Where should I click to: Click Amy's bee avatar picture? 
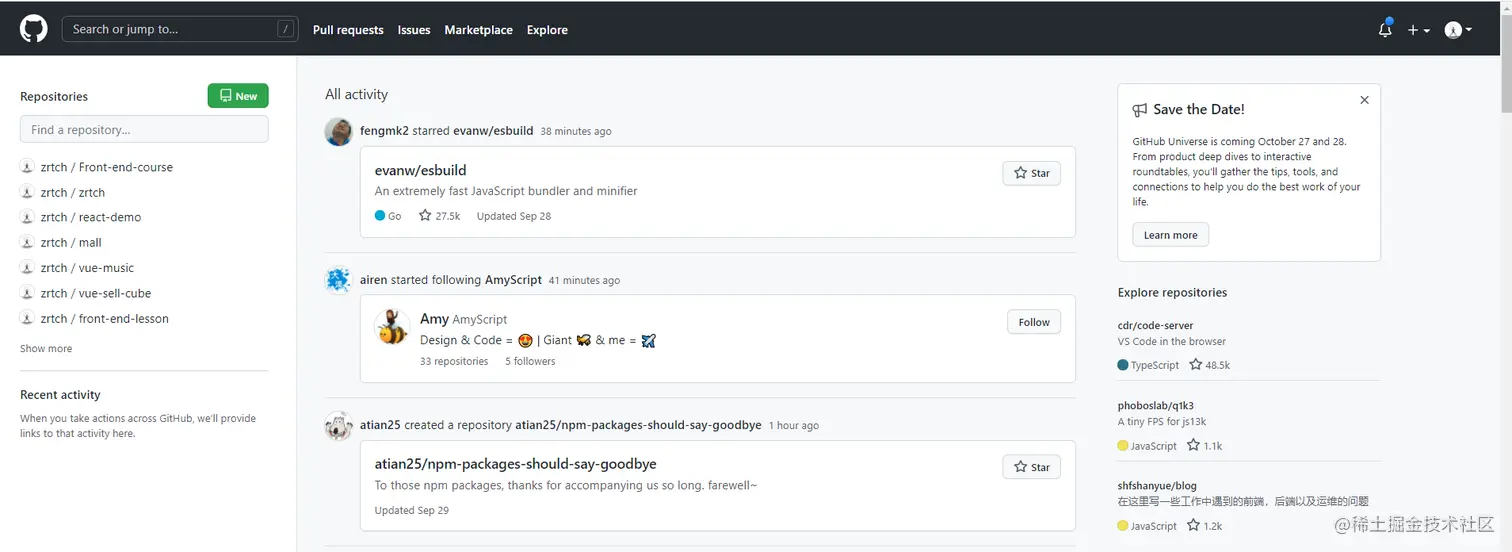tap(391, 327)
